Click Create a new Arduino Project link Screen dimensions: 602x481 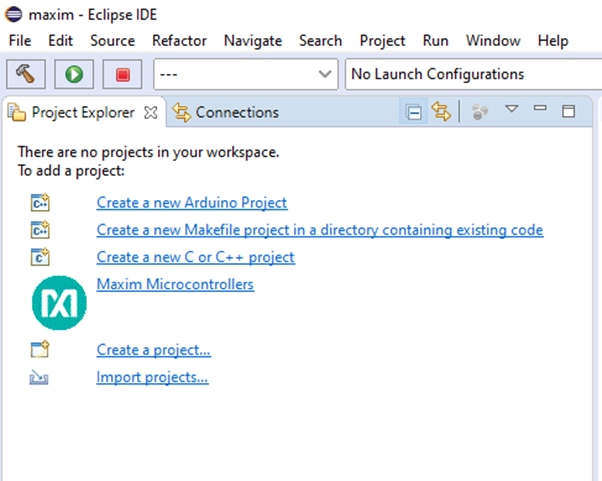click(x=192, y=203)
